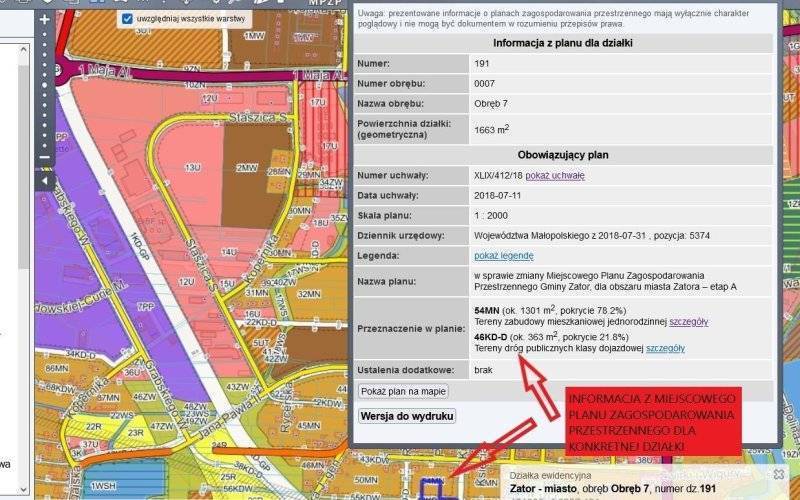
Task: Select 'Obręb 7' value in table
Action: 491,104
